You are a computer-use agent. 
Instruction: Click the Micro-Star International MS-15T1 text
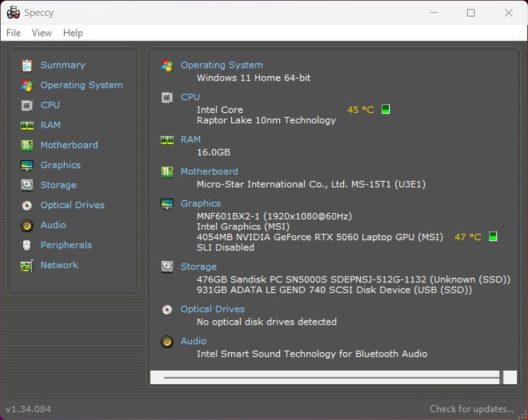(311, 184)
